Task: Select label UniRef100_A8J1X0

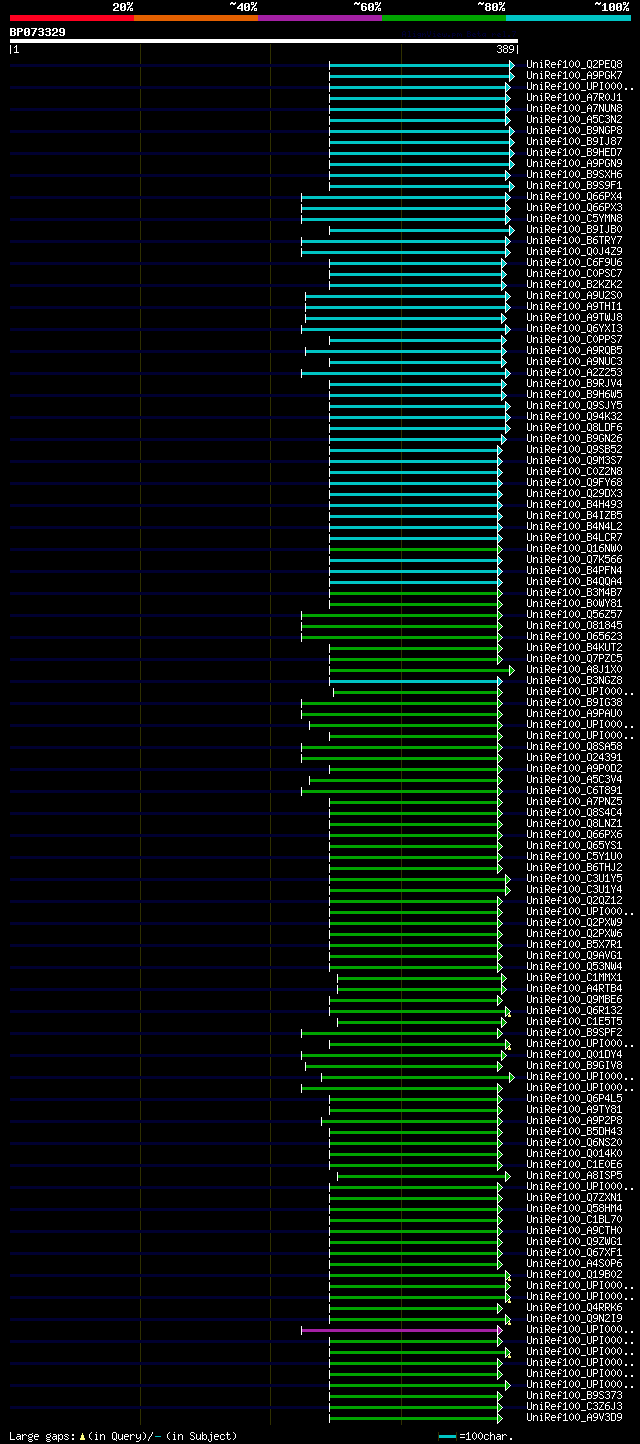Action: click(574, 669)
